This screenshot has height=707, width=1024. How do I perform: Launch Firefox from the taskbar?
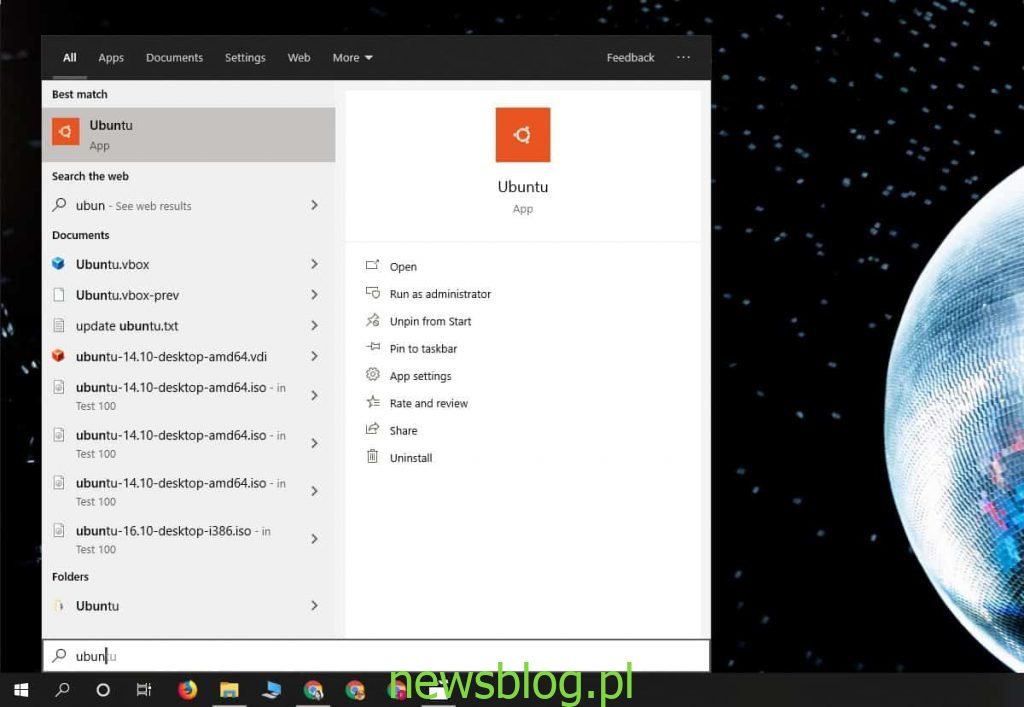pos(187,689)
